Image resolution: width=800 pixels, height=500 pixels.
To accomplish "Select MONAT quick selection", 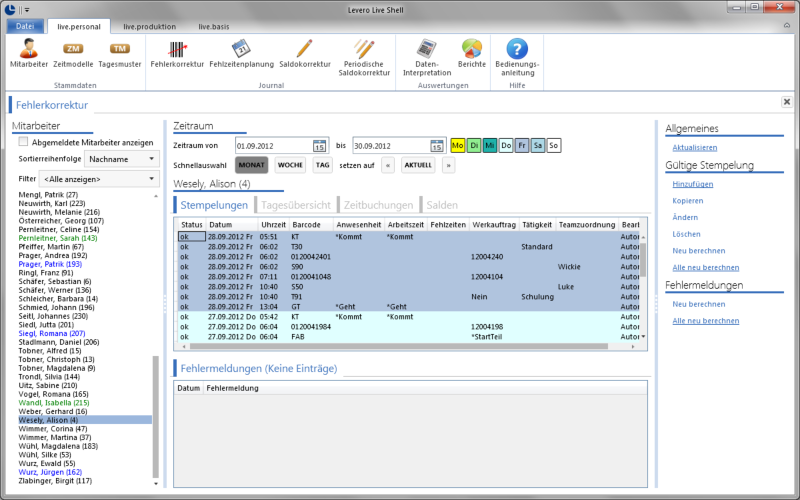I will coord(252,165).
